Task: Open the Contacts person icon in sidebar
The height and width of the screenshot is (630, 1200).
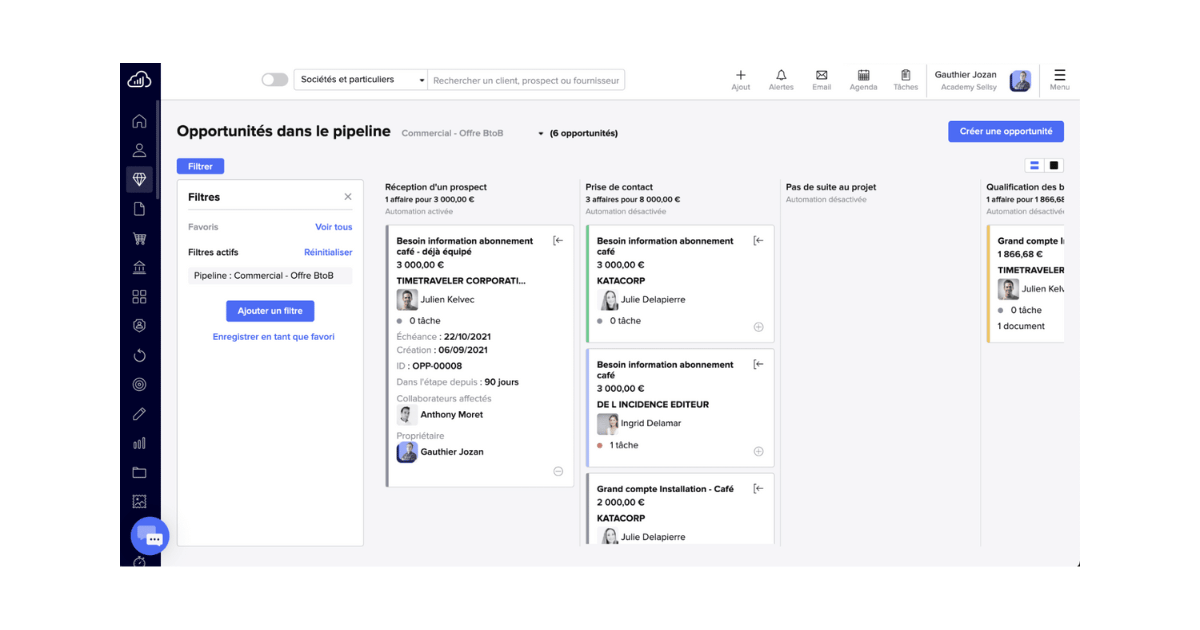Action: [x=139, y=150]
